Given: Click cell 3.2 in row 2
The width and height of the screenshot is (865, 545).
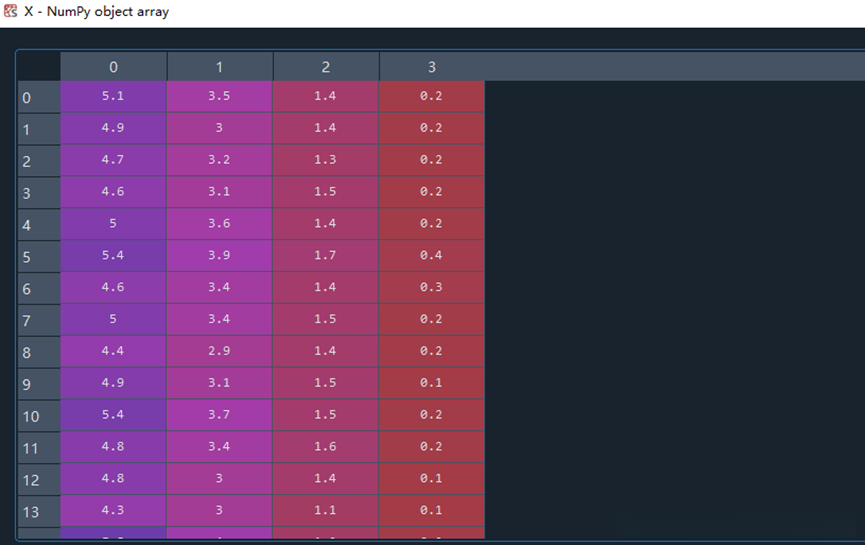Looking at the screenshot, I should point(220,161).
